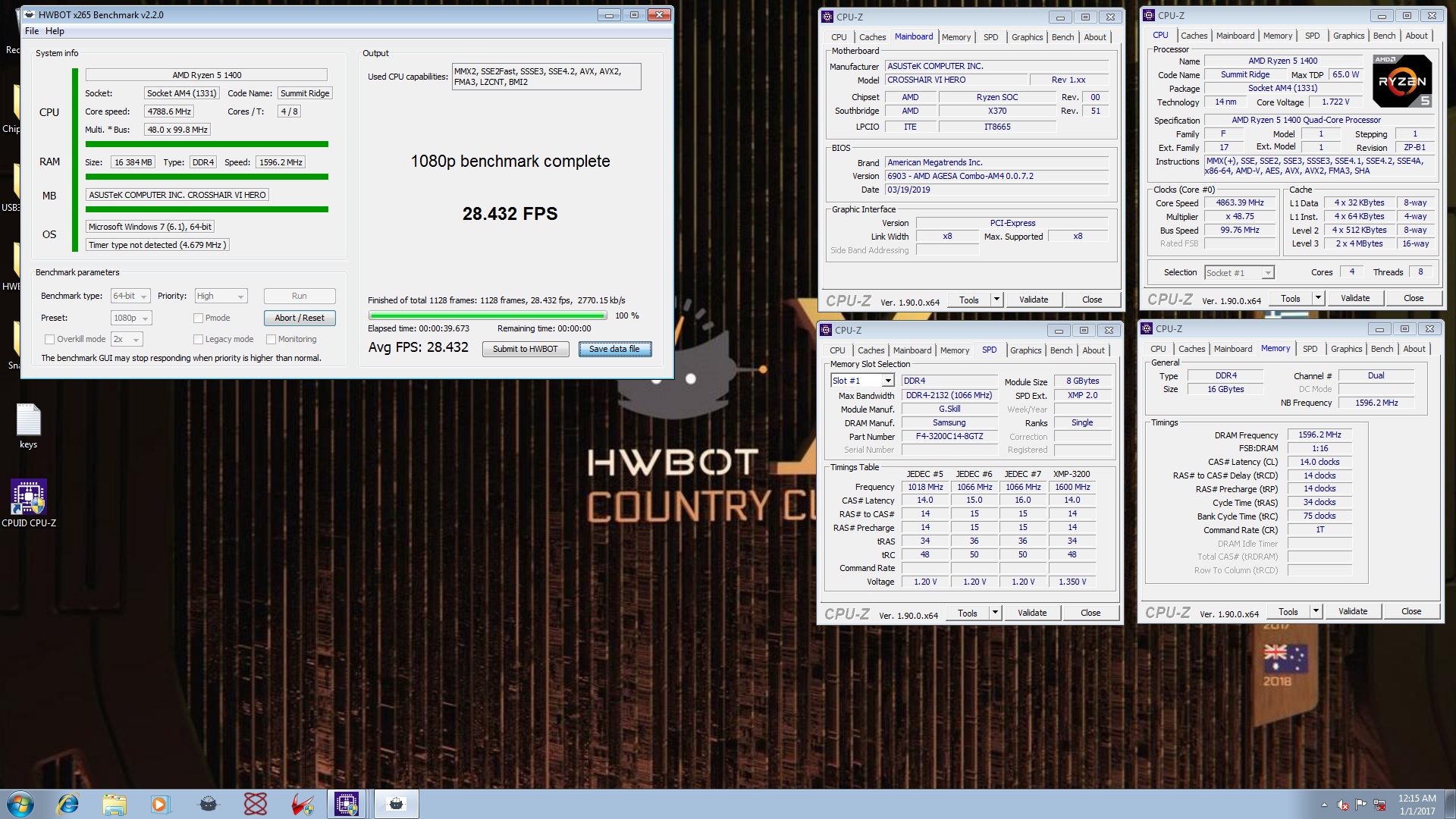The width and height of the screenshot is (1456, 819).
Task: Click the HWBOT x265 Benchmark title bar icon
Action: tap(30, 14)
